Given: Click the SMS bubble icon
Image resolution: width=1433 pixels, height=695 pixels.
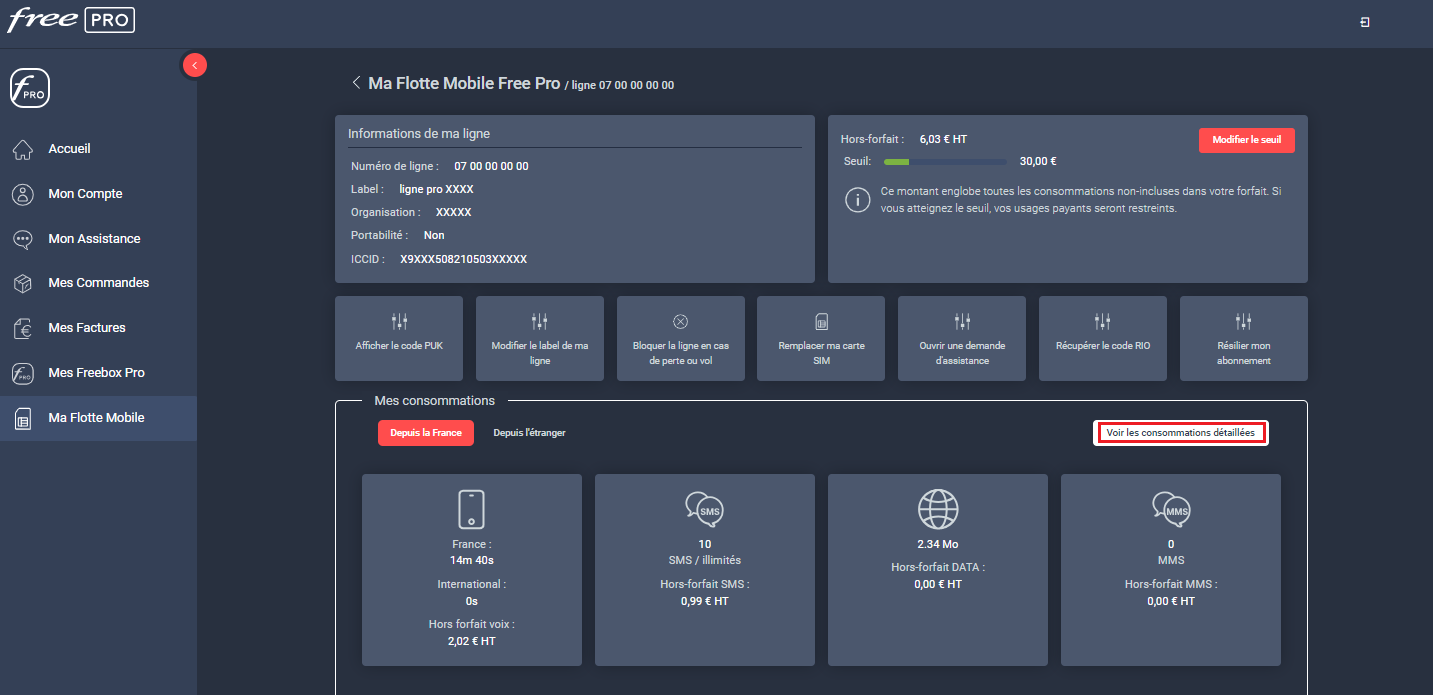Looking at the screenshot, I should point(704,509).
